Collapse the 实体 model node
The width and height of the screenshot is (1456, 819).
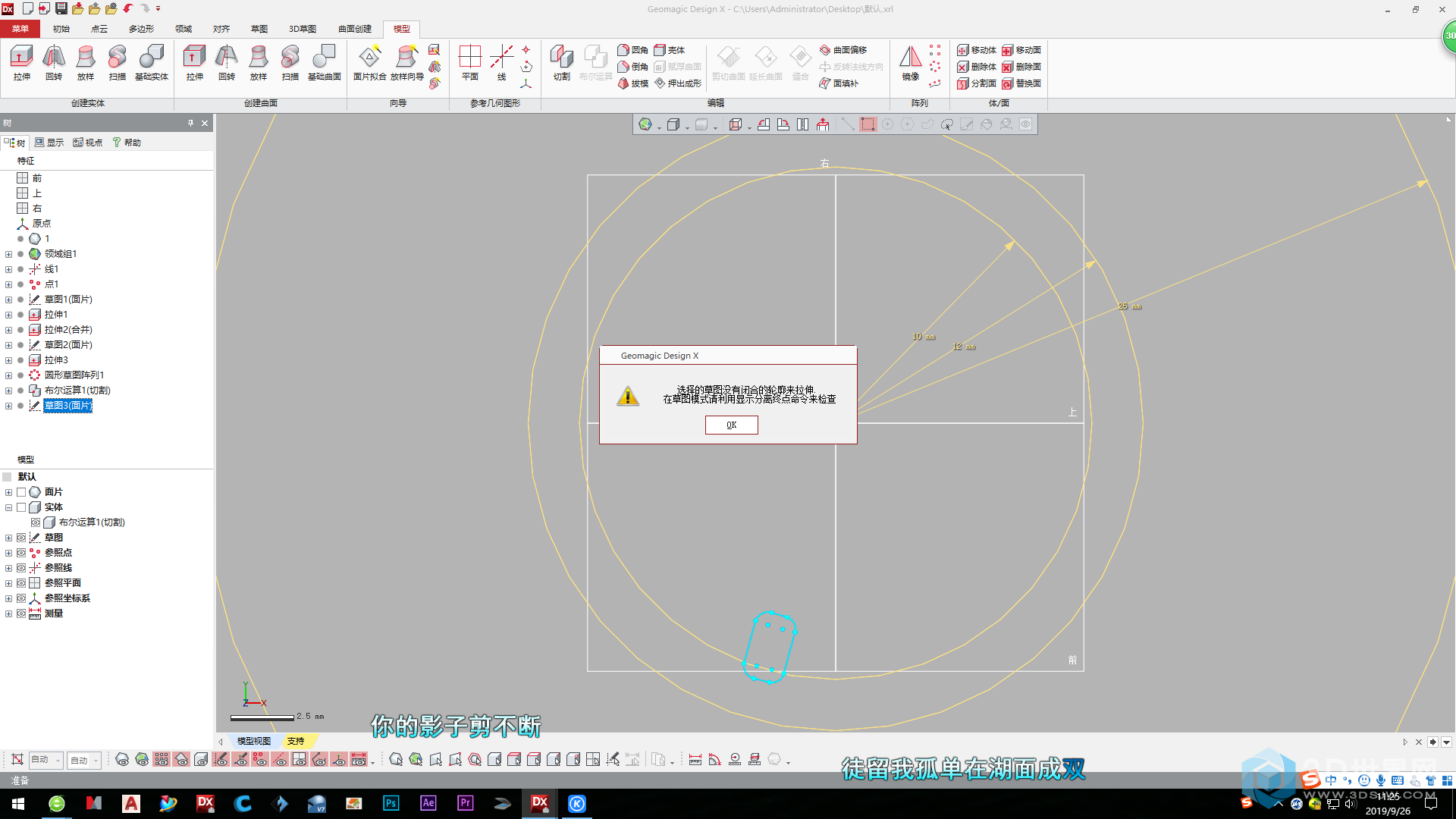pos(8,507)
